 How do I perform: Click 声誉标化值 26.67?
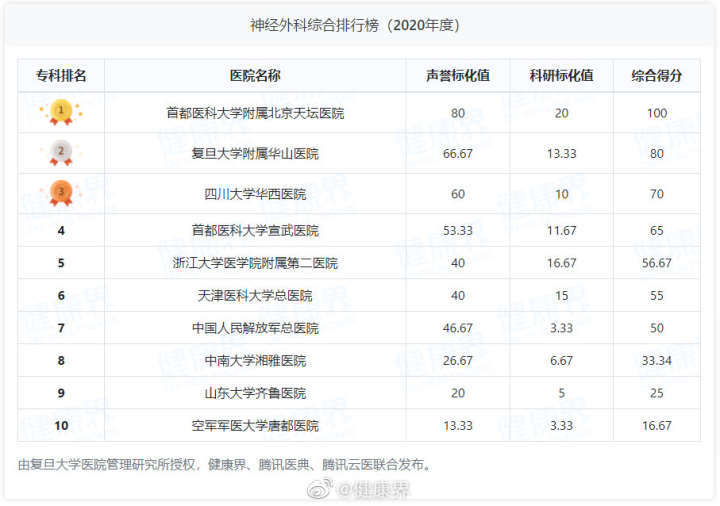[x=458, y=361]
